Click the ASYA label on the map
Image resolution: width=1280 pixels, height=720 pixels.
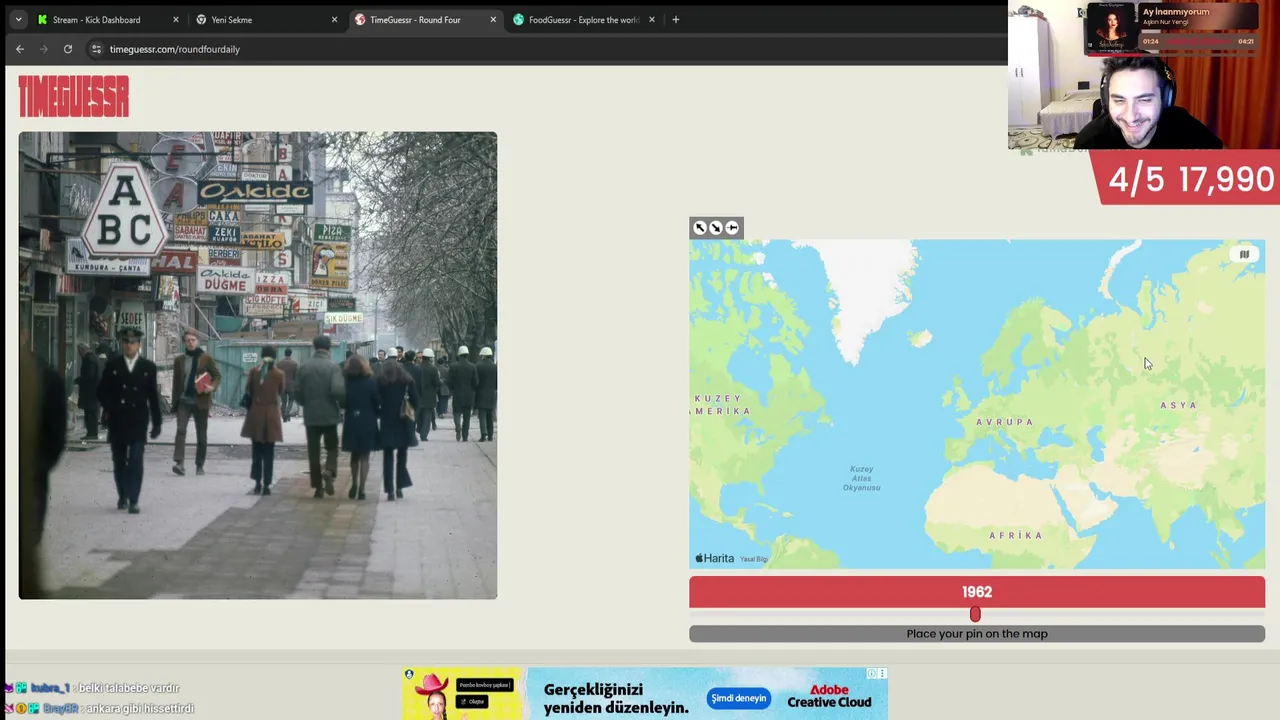[x=1178, y=405]
